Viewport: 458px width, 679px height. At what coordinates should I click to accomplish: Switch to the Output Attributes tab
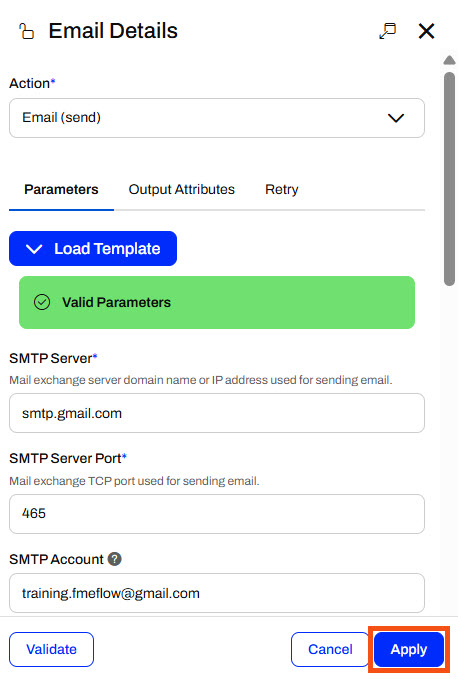point(181,189)
